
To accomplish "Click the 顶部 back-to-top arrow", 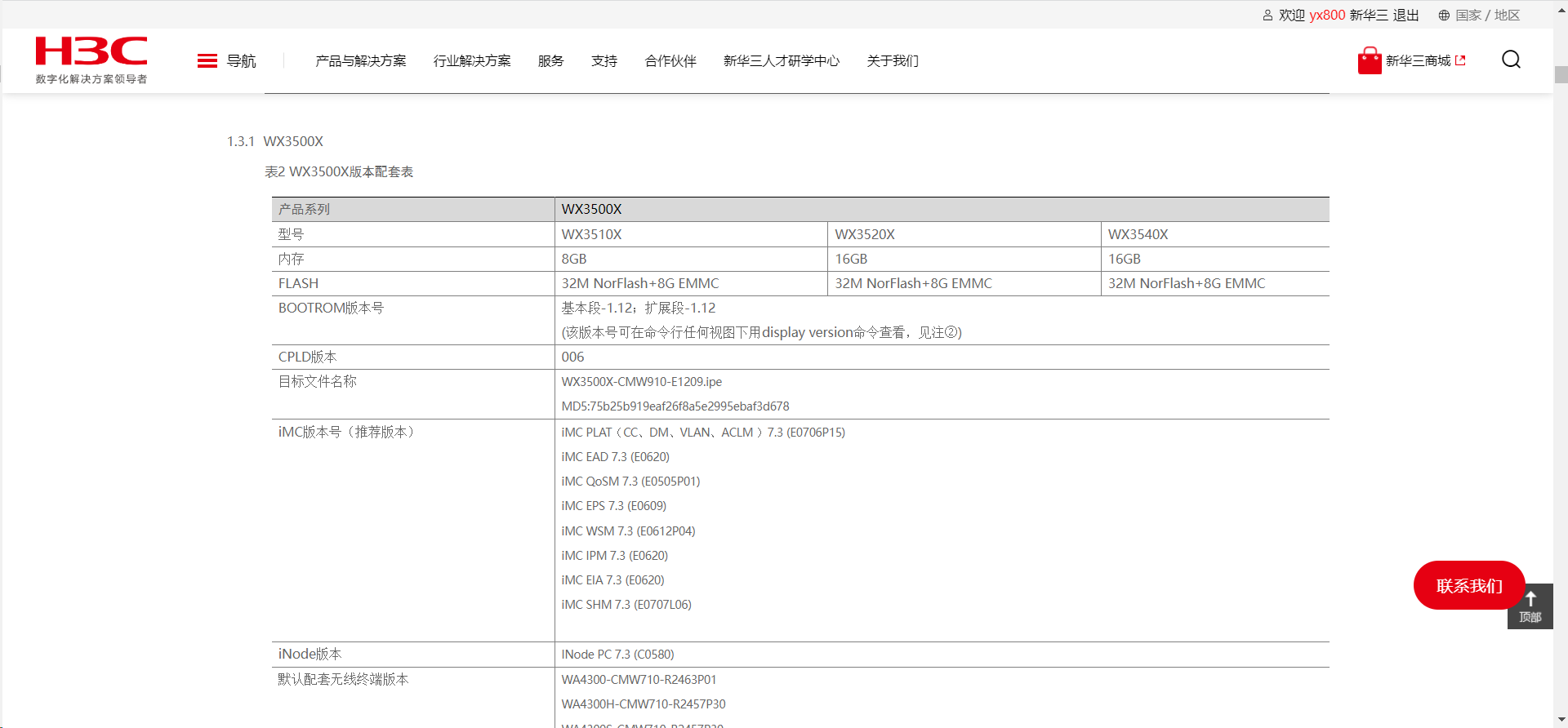I will pyautogui.click(x=1530, y=606).
